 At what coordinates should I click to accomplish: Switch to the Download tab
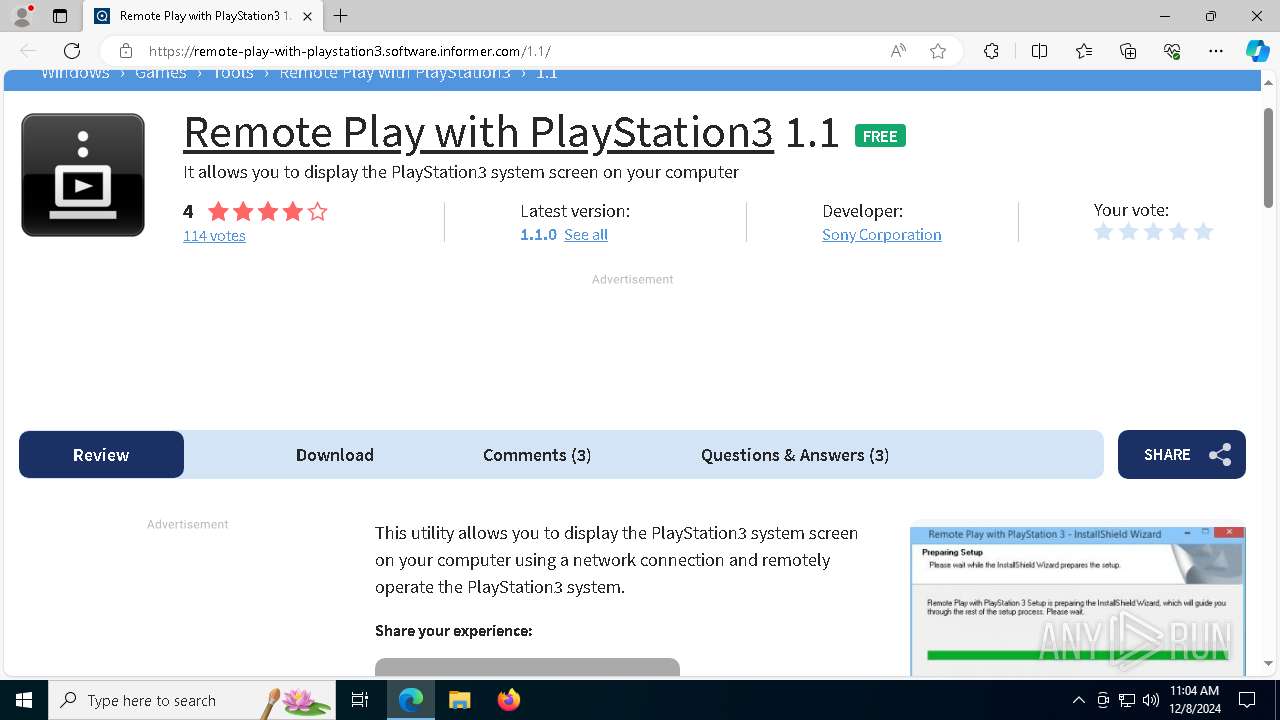pyautogui.click(x=335, y=455)
